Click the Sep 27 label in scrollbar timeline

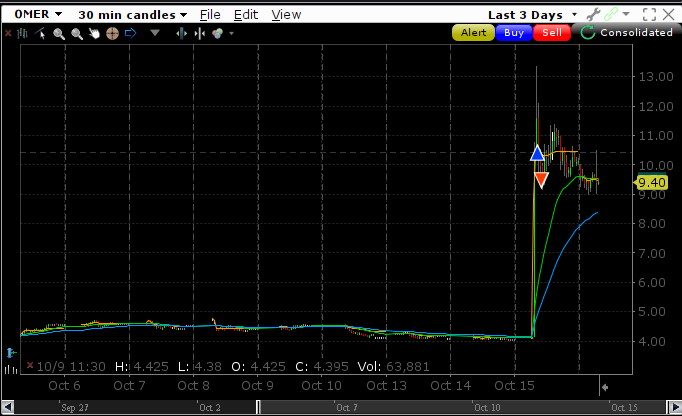click(75, 408)
